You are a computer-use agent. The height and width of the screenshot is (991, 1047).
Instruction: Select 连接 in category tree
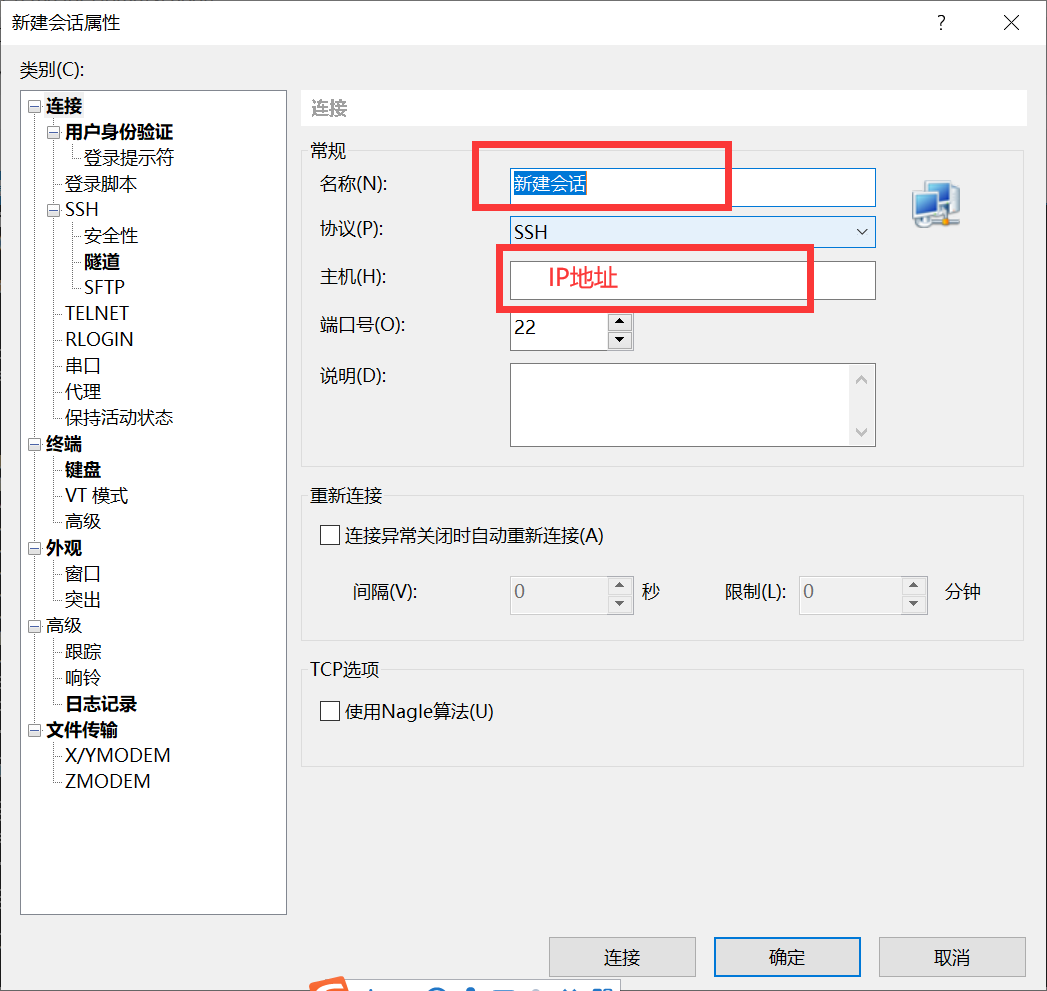tap(63, 106)
